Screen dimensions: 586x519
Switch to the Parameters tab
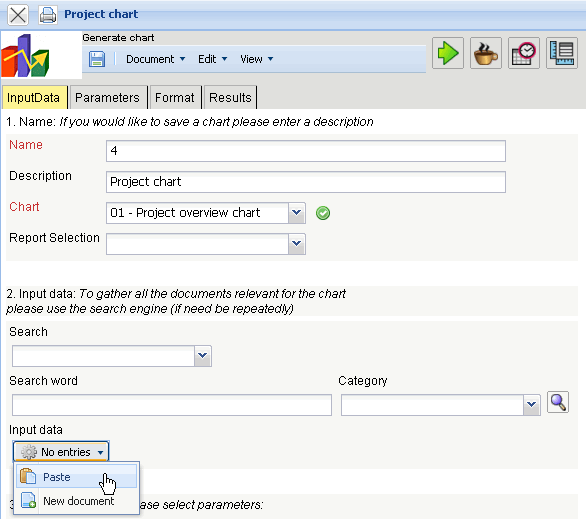[x=107, y=98]
